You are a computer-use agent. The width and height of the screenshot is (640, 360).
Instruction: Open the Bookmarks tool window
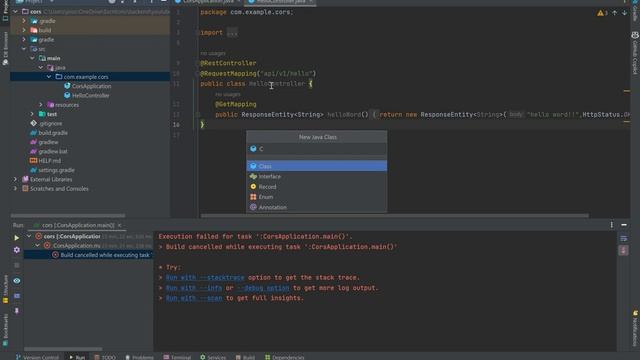tap(5, 329)
